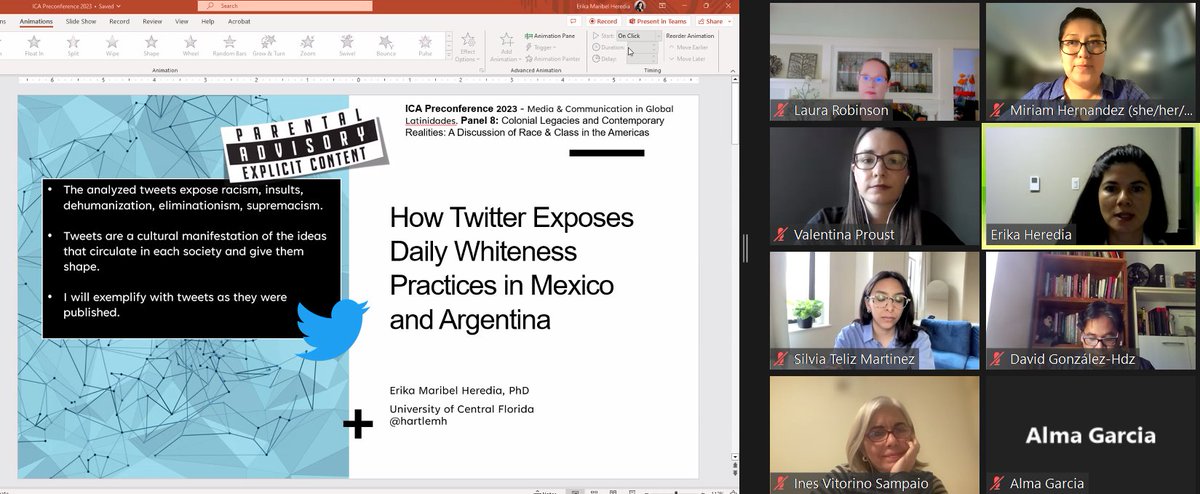
Task: Open the Help ribbon tab
Action: tap(208, 20)
